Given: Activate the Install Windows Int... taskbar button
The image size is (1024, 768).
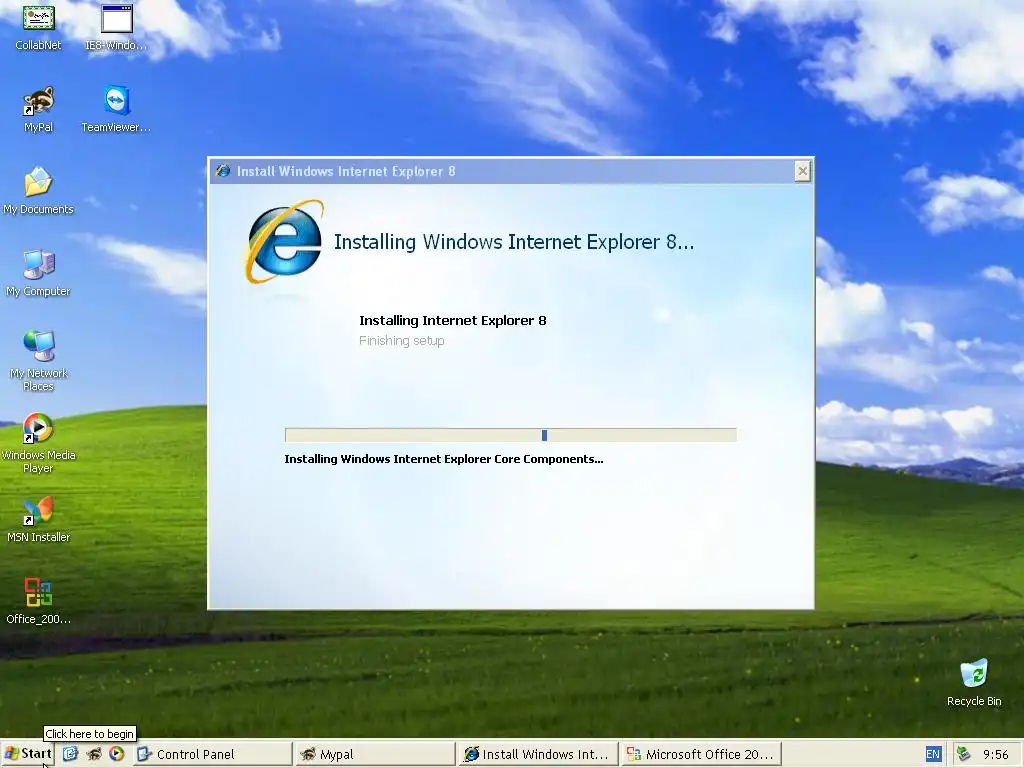Looking at the screenshot, I should pyautogui.click(x=537, y=754).
